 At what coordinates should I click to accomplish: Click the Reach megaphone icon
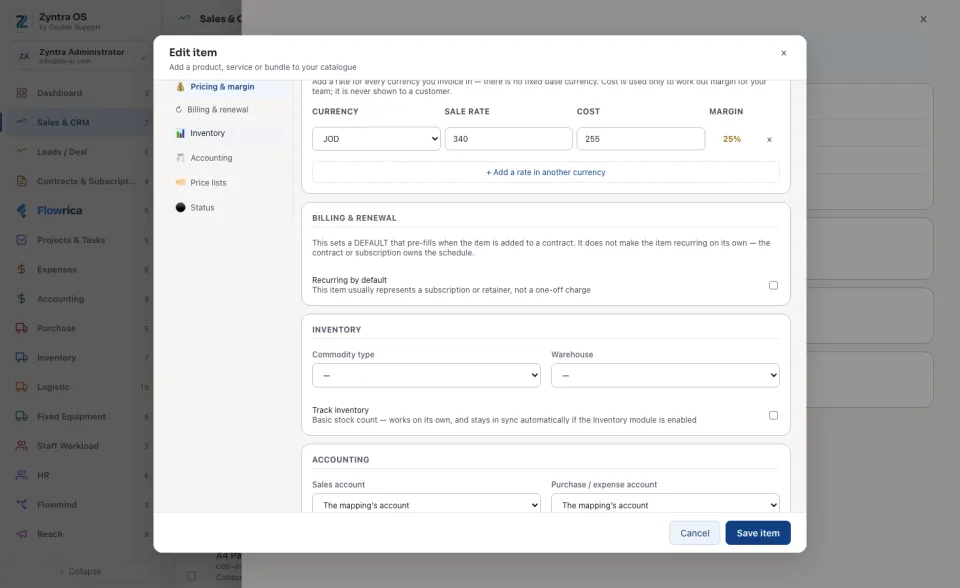click(21, 533)
